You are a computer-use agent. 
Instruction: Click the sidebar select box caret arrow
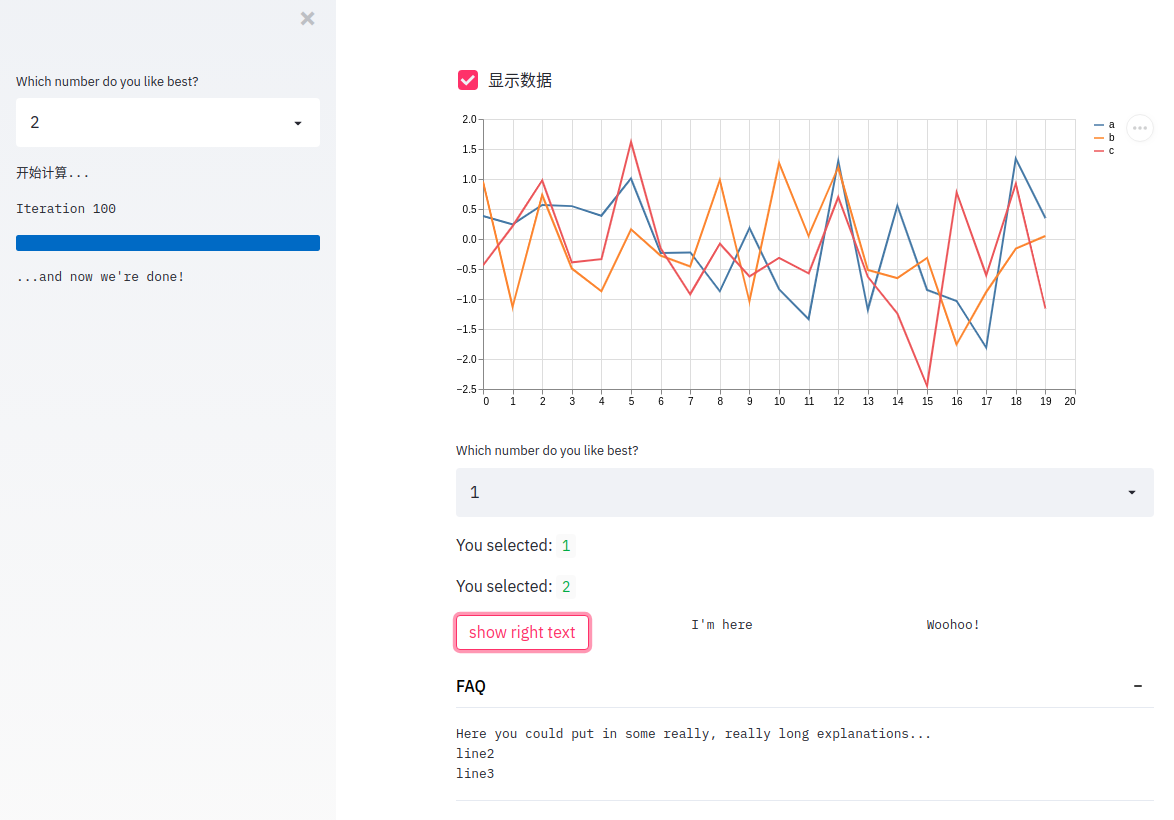[298, 123]
